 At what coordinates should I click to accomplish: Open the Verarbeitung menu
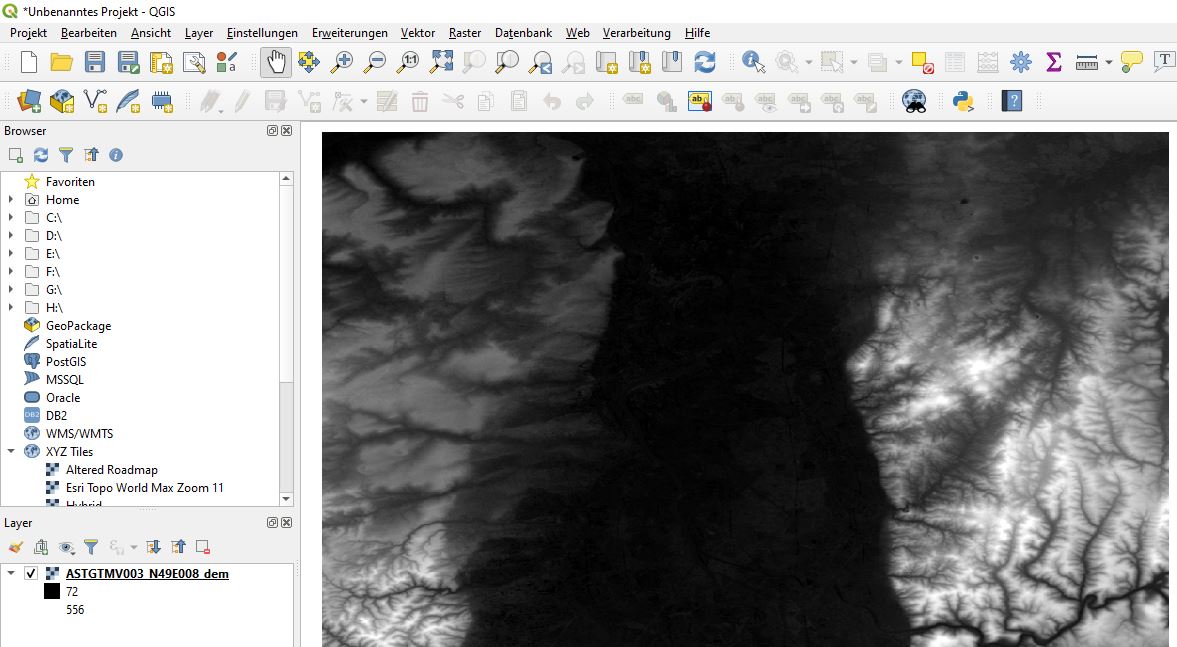(636, 33)
